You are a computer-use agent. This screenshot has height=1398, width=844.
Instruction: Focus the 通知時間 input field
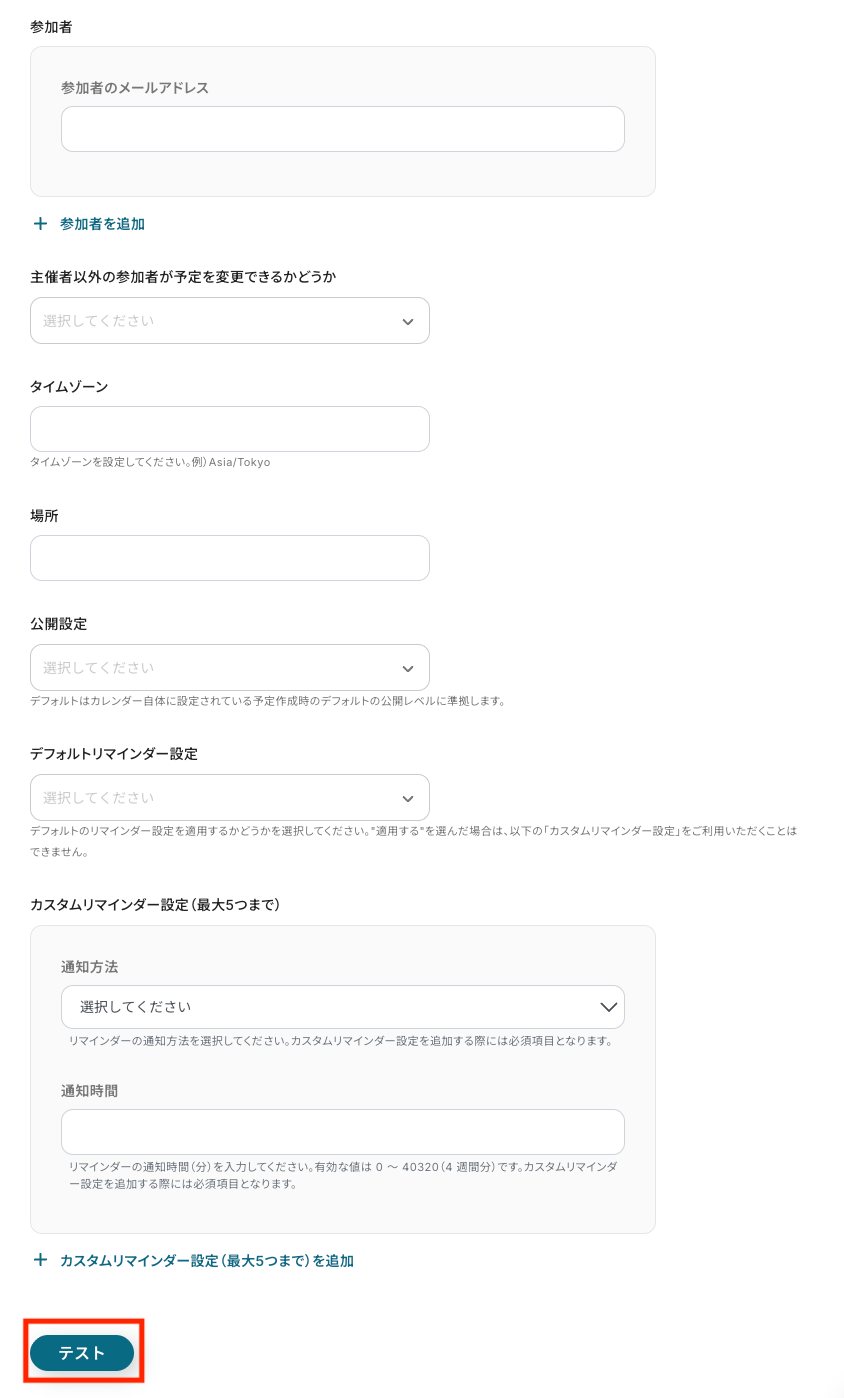[343, 1132]
